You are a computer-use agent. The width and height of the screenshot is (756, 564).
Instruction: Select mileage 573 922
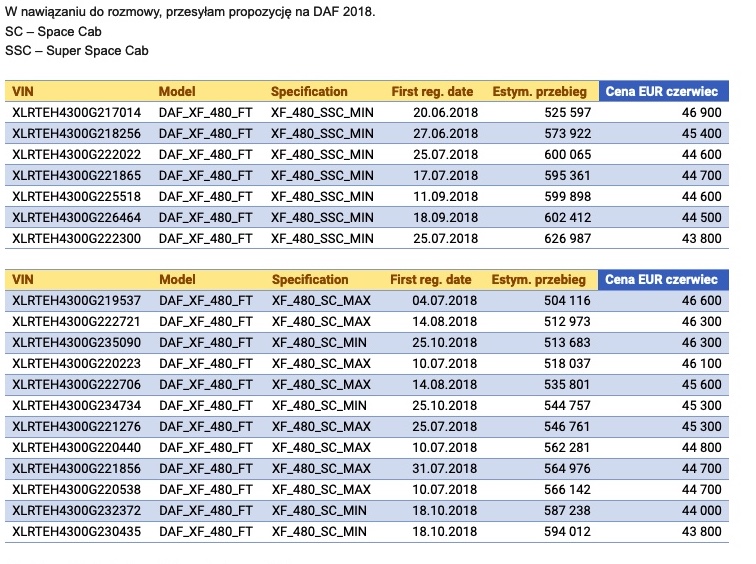pyautogui.click(x=567, y=134)
